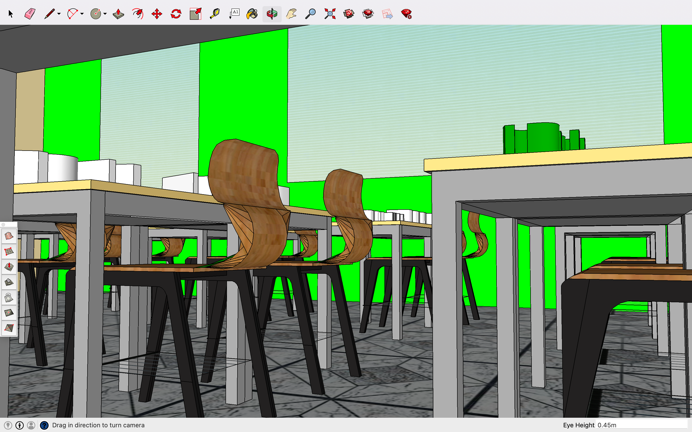Pick the Paint Bucket tool
692x432 pixels.
(x=252, y=14)
